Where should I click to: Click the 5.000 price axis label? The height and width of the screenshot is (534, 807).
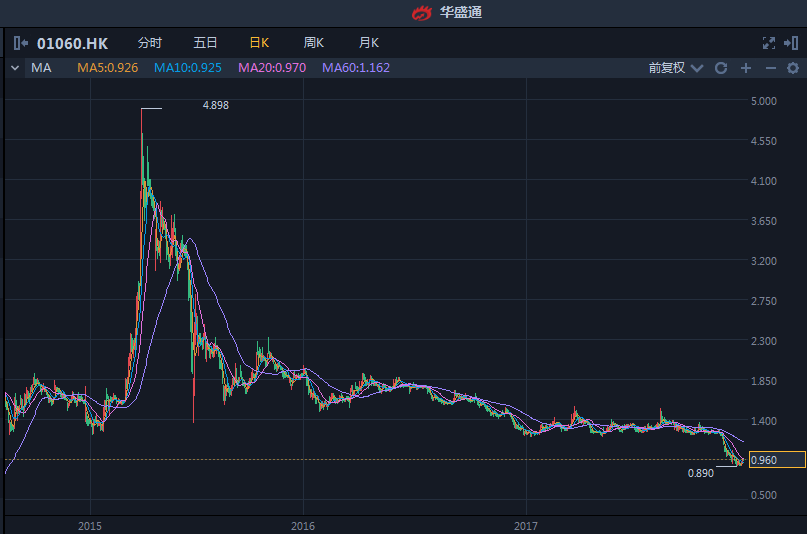click(764, 101)
